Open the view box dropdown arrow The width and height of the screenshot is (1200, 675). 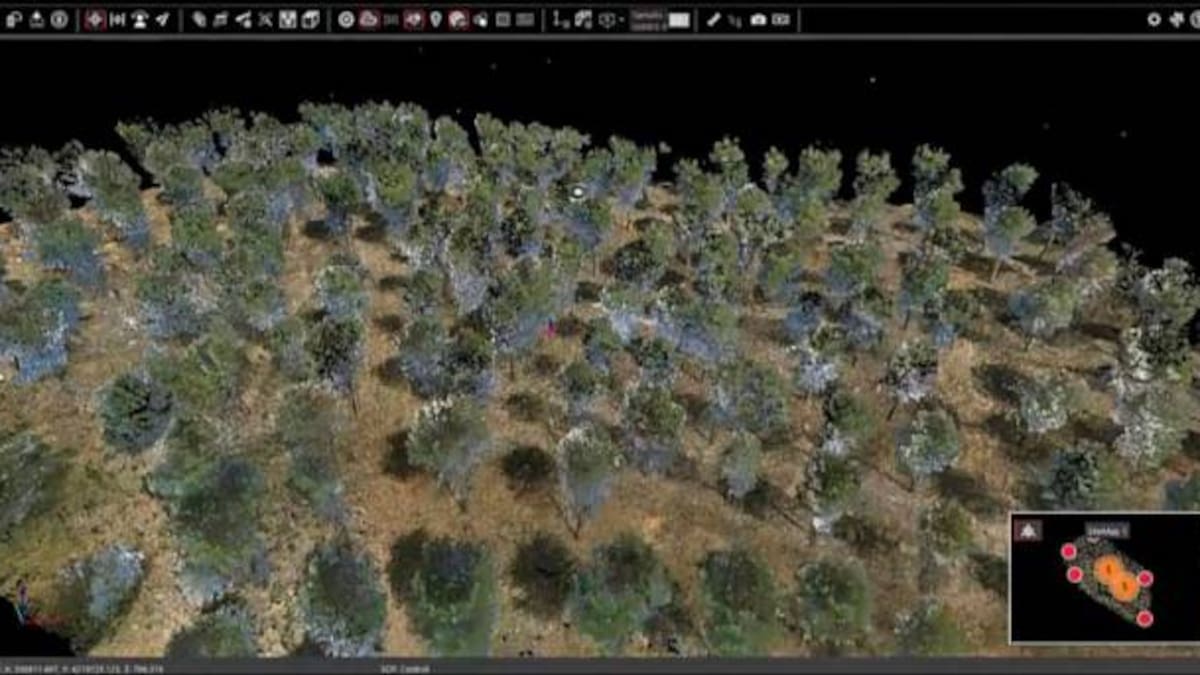(x=621, y=19)
